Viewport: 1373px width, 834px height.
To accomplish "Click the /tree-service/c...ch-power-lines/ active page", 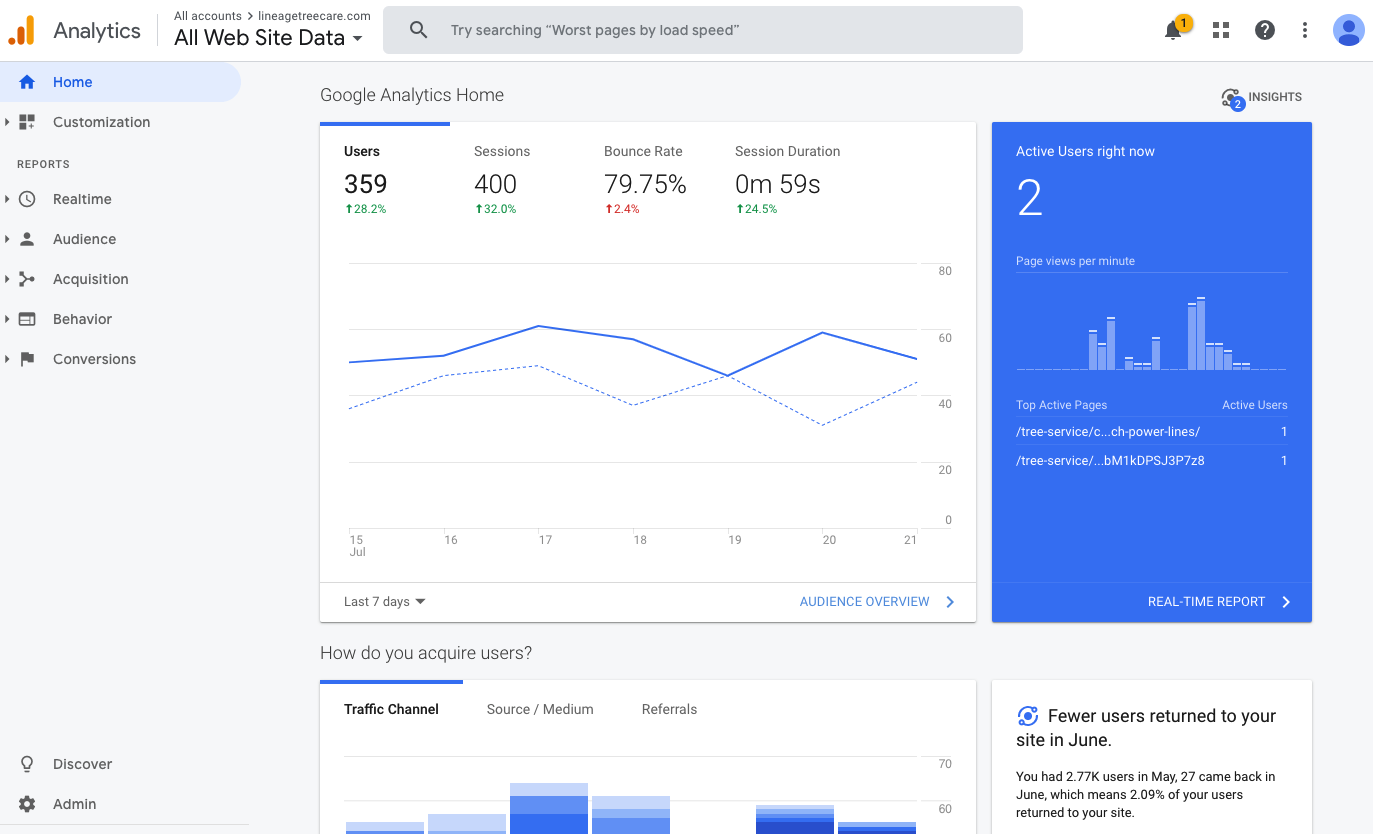I will [1107, 432].
